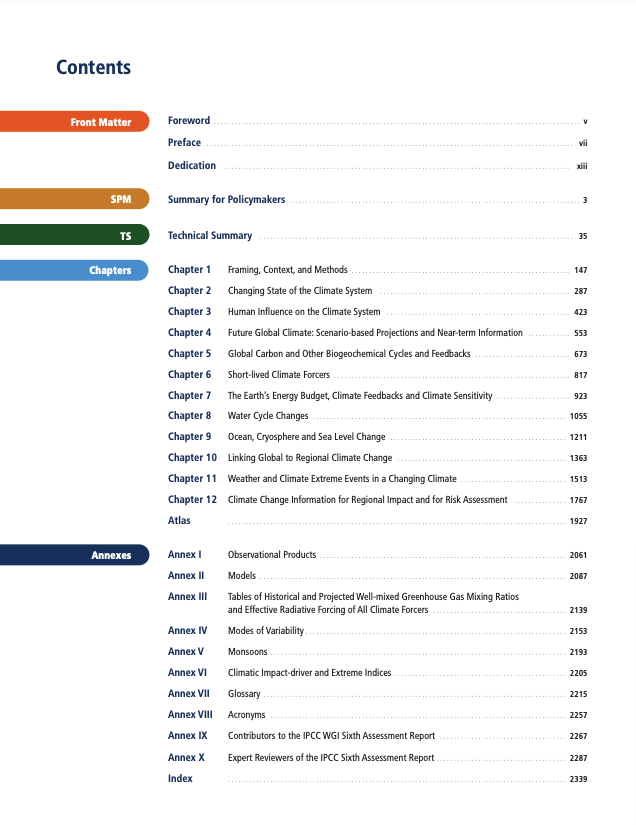Viewport: 636px width, 825px height.
Task: Go to the Preface link
Action: (x=184, y=143)
